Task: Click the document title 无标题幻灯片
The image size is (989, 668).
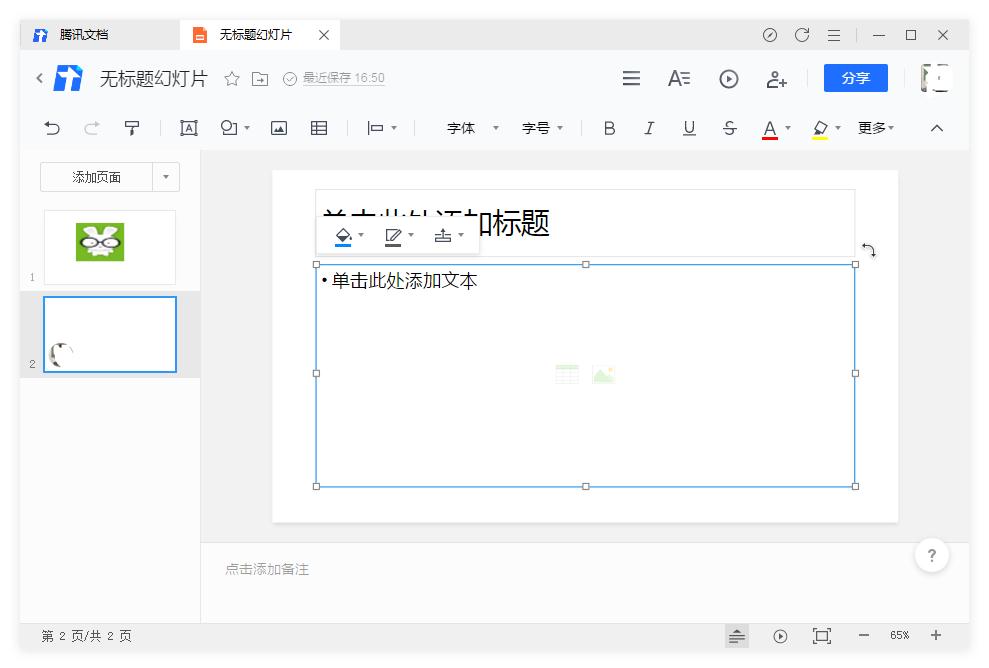Action: (153, 79)
